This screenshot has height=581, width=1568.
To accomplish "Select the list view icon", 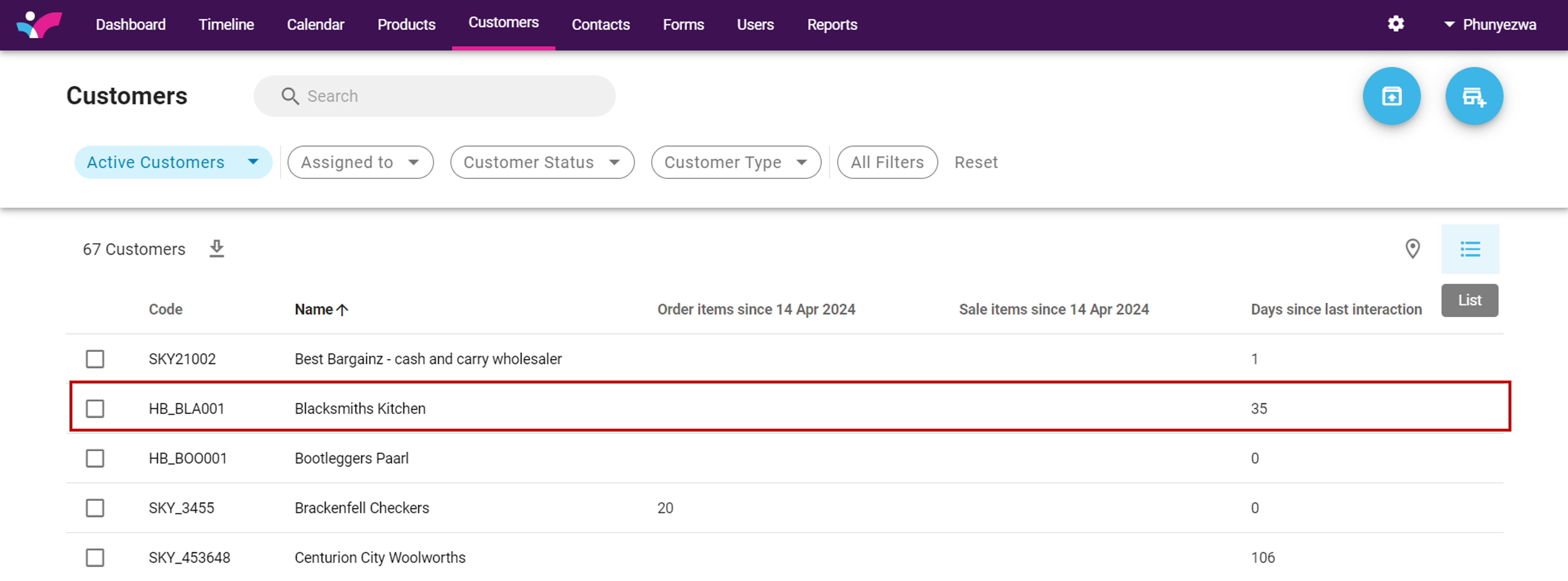I will pyautogui.click(x=1469, y=249).
